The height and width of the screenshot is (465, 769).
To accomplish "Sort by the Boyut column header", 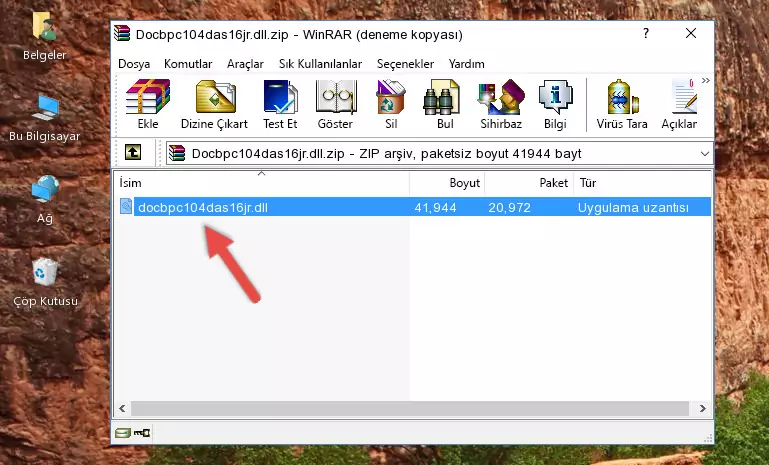I will point(447,182).
